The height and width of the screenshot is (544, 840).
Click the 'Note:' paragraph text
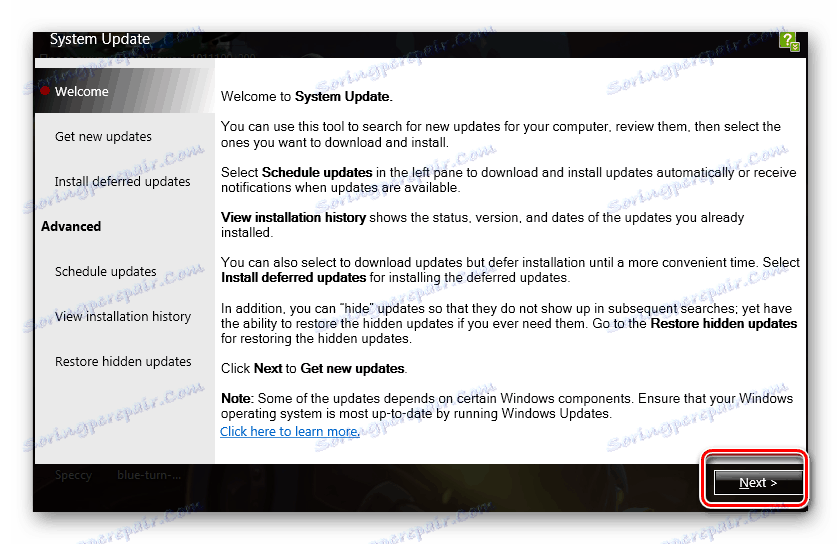pos(507,406)
